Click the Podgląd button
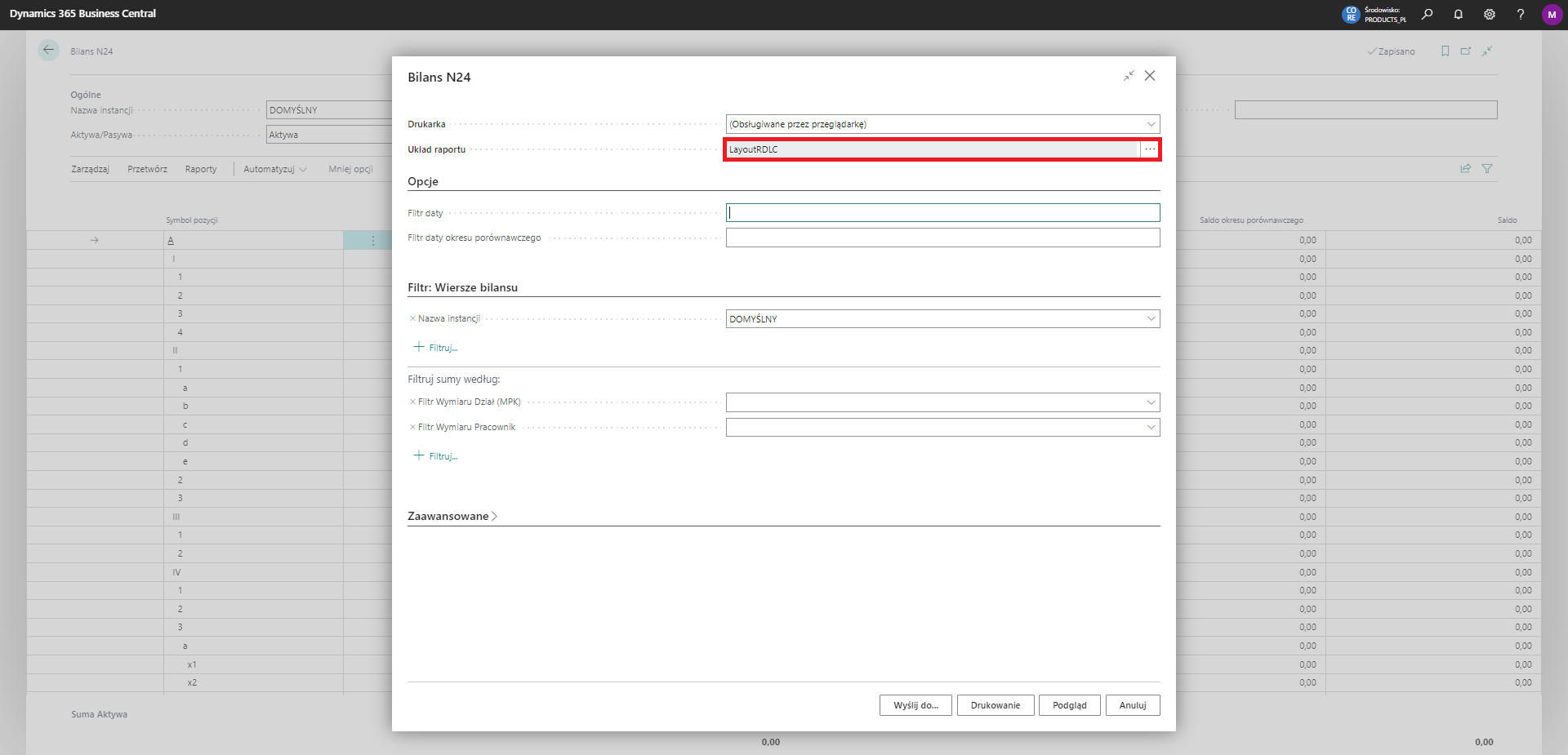 (1069, 705)
